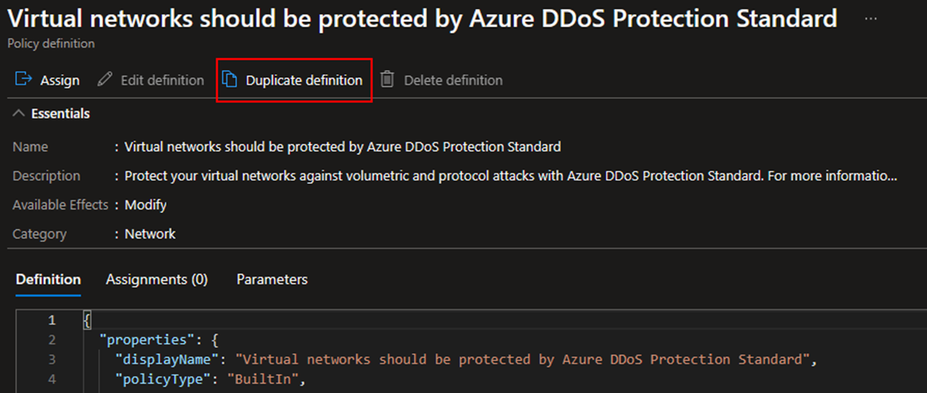Open the ellipsis more options menu
927x393 pixels.
pos(871,18)
